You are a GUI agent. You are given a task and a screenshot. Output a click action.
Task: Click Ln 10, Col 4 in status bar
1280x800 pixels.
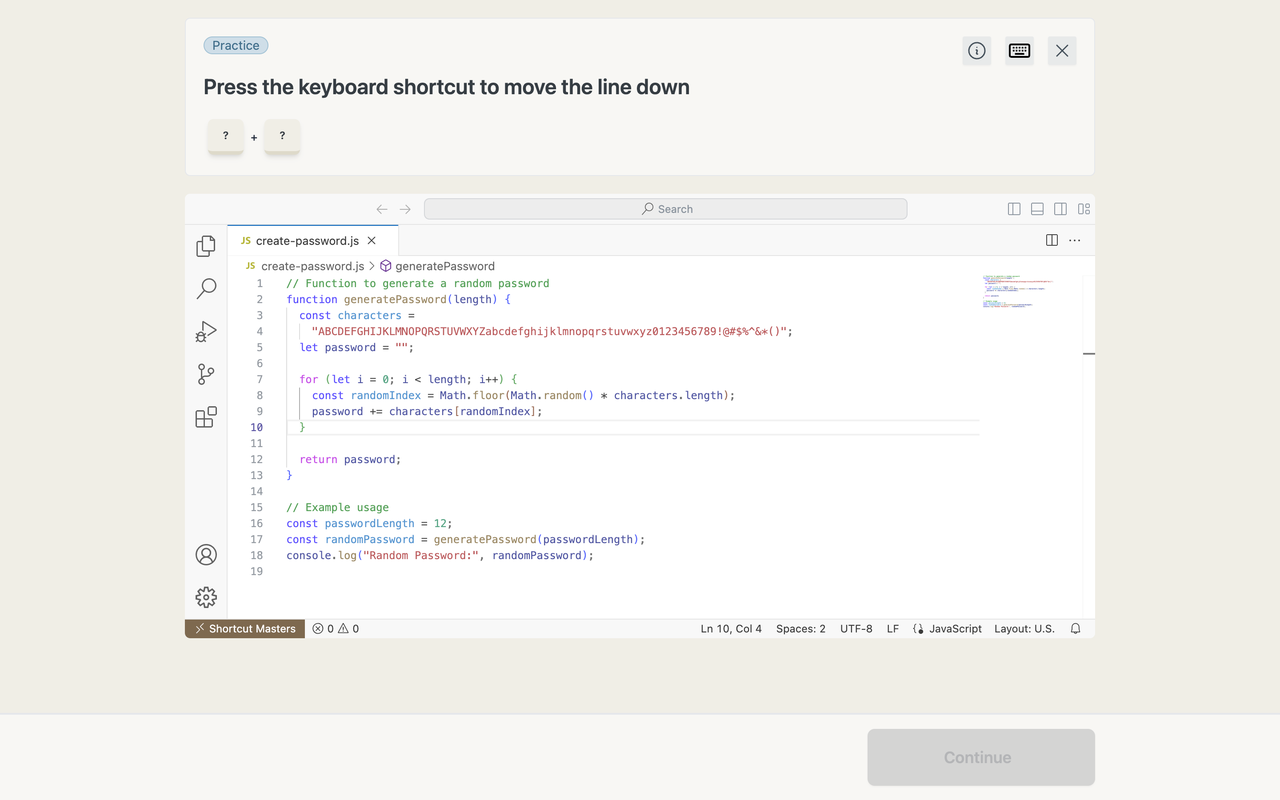tap(731, 629)
